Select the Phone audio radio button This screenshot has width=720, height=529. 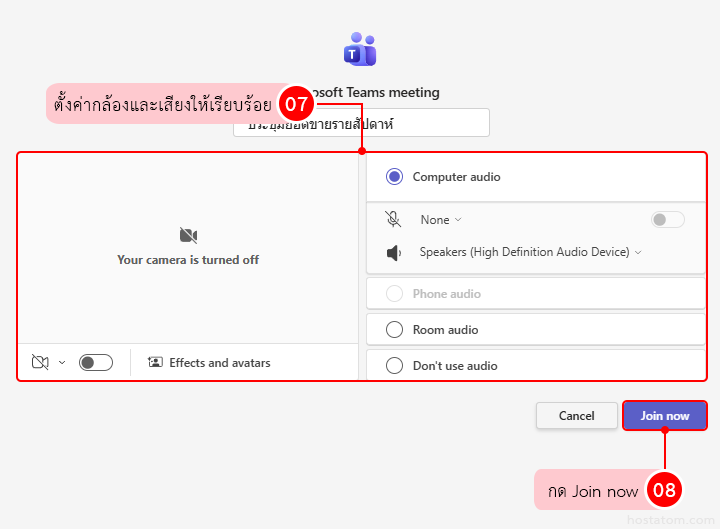(x=394, y=293)
